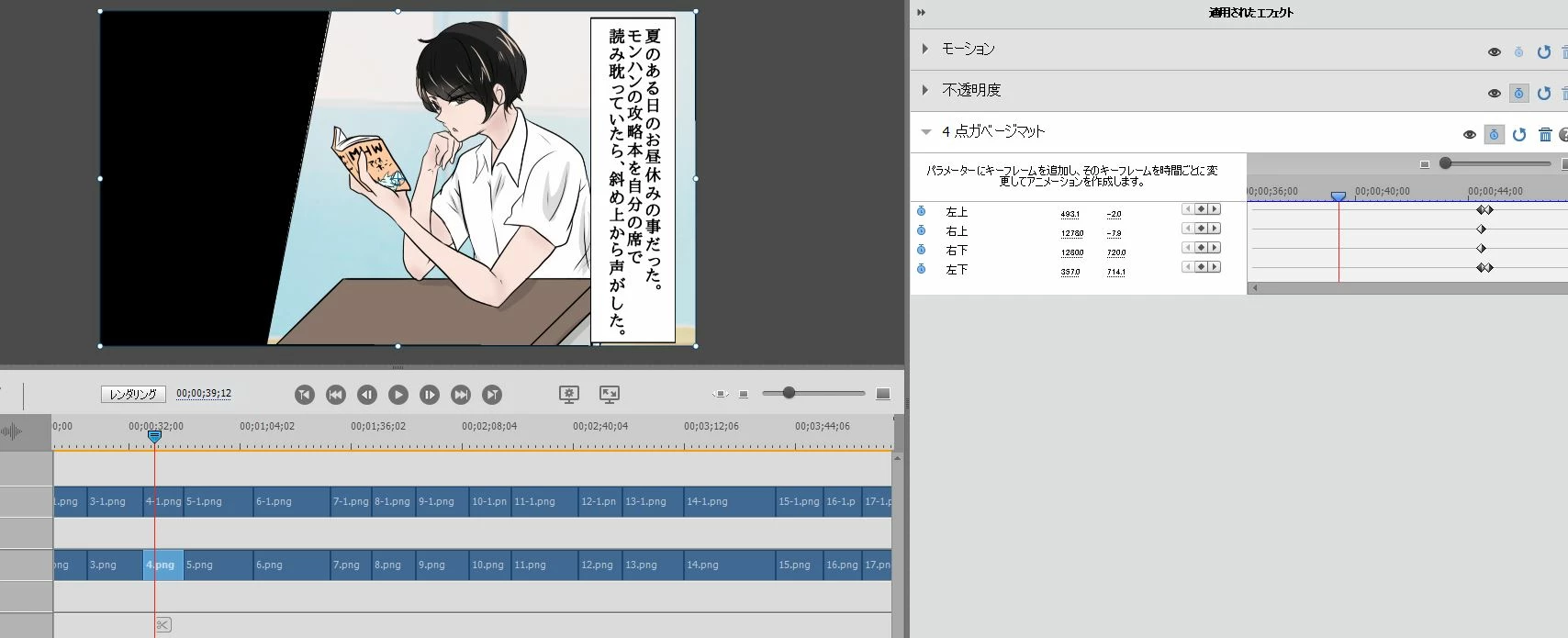Click the timeline vertical scrollbar up arrow

click(898, 457)
